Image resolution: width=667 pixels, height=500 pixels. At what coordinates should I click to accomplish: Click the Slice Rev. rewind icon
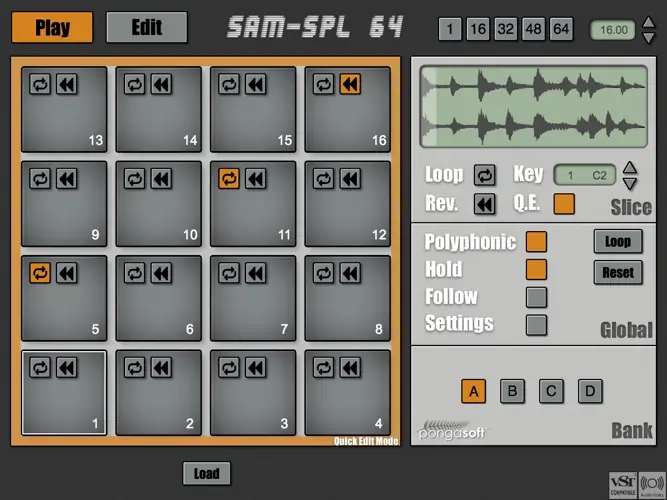485,204
